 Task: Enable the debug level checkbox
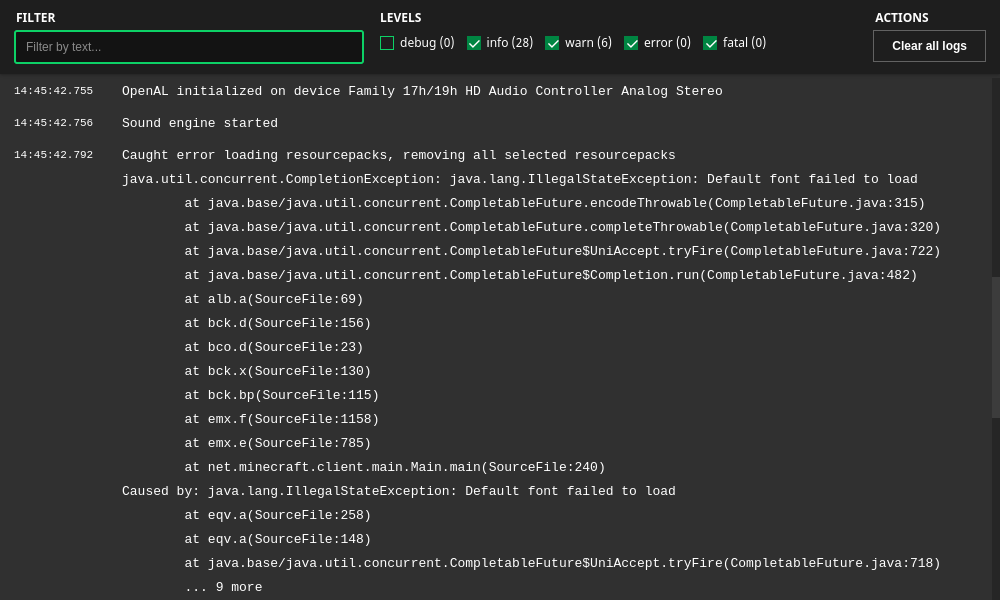tap(386, 43)
